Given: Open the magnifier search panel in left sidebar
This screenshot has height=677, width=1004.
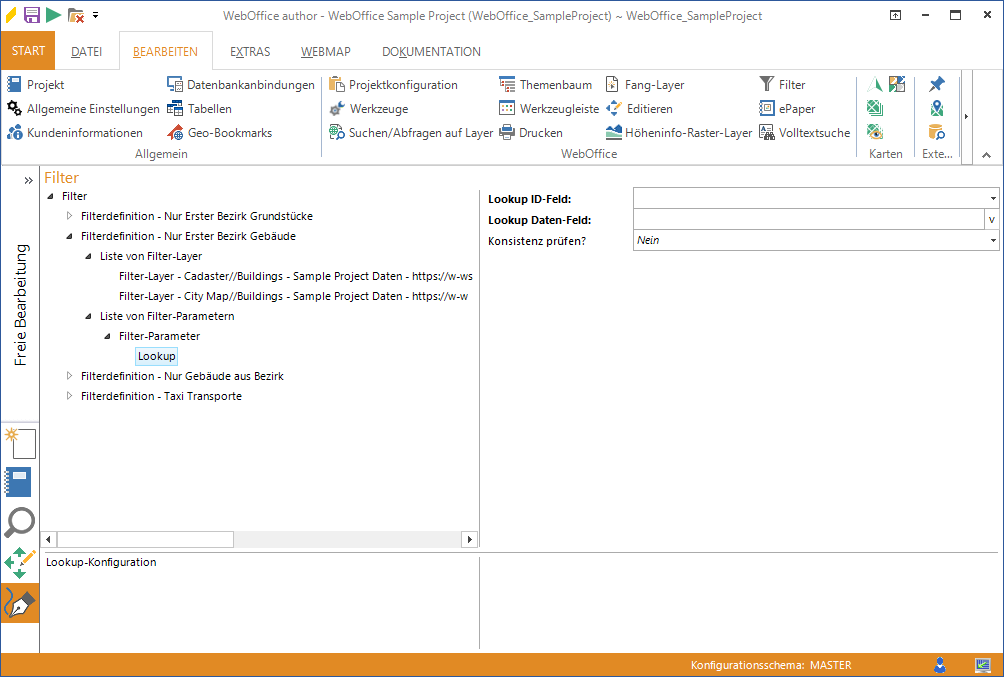Looking at the screenshot, I should 20,522.
